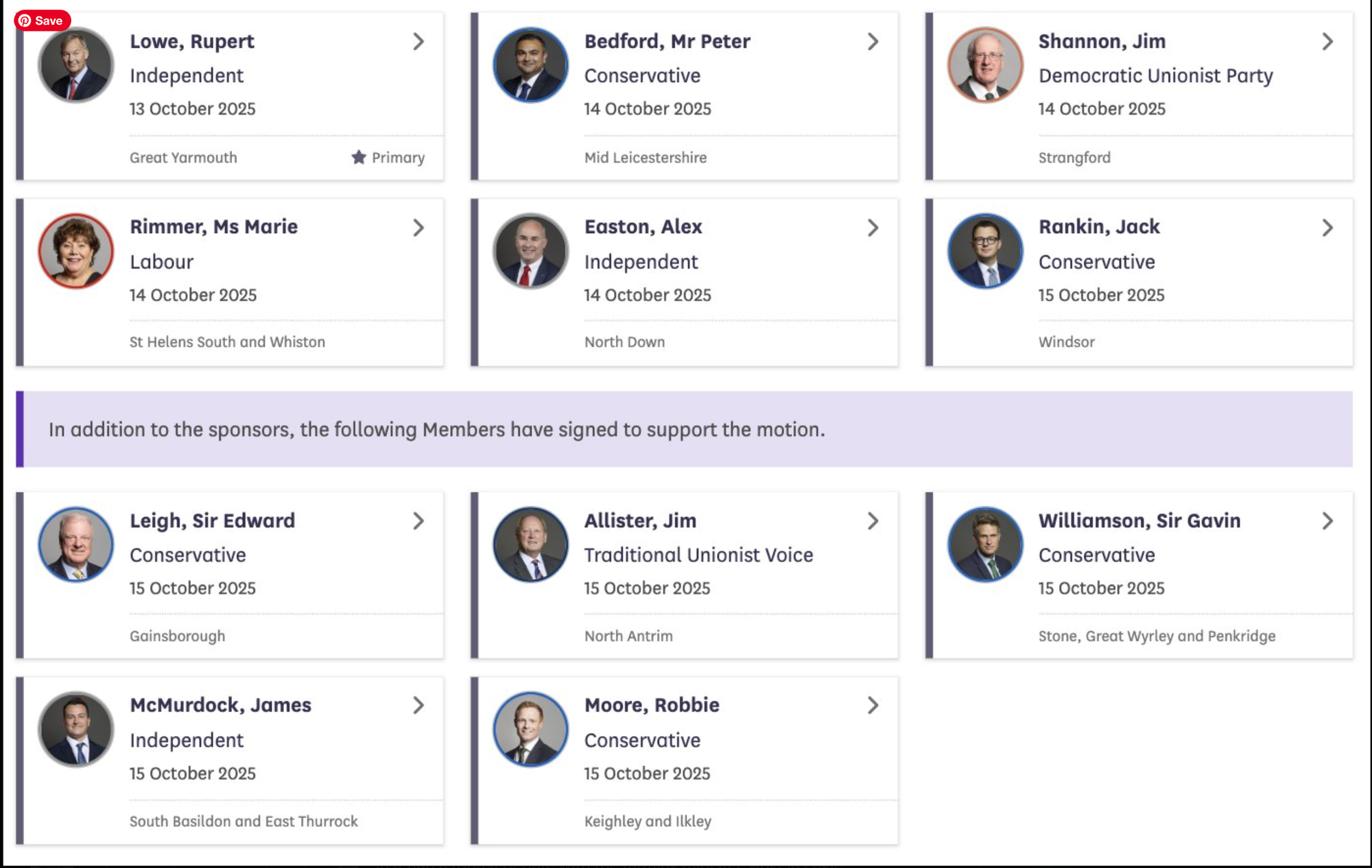Click the Shannon, Jim portrait photo
This screenshot has width=1372, height=868.
[x=985, y=66]
